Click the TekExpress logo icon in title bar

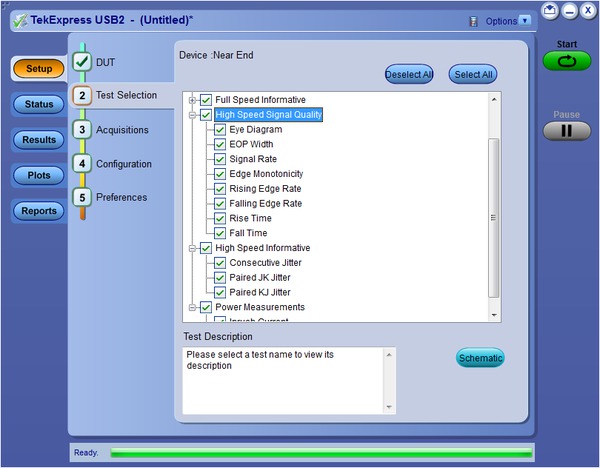pos(19,21)
